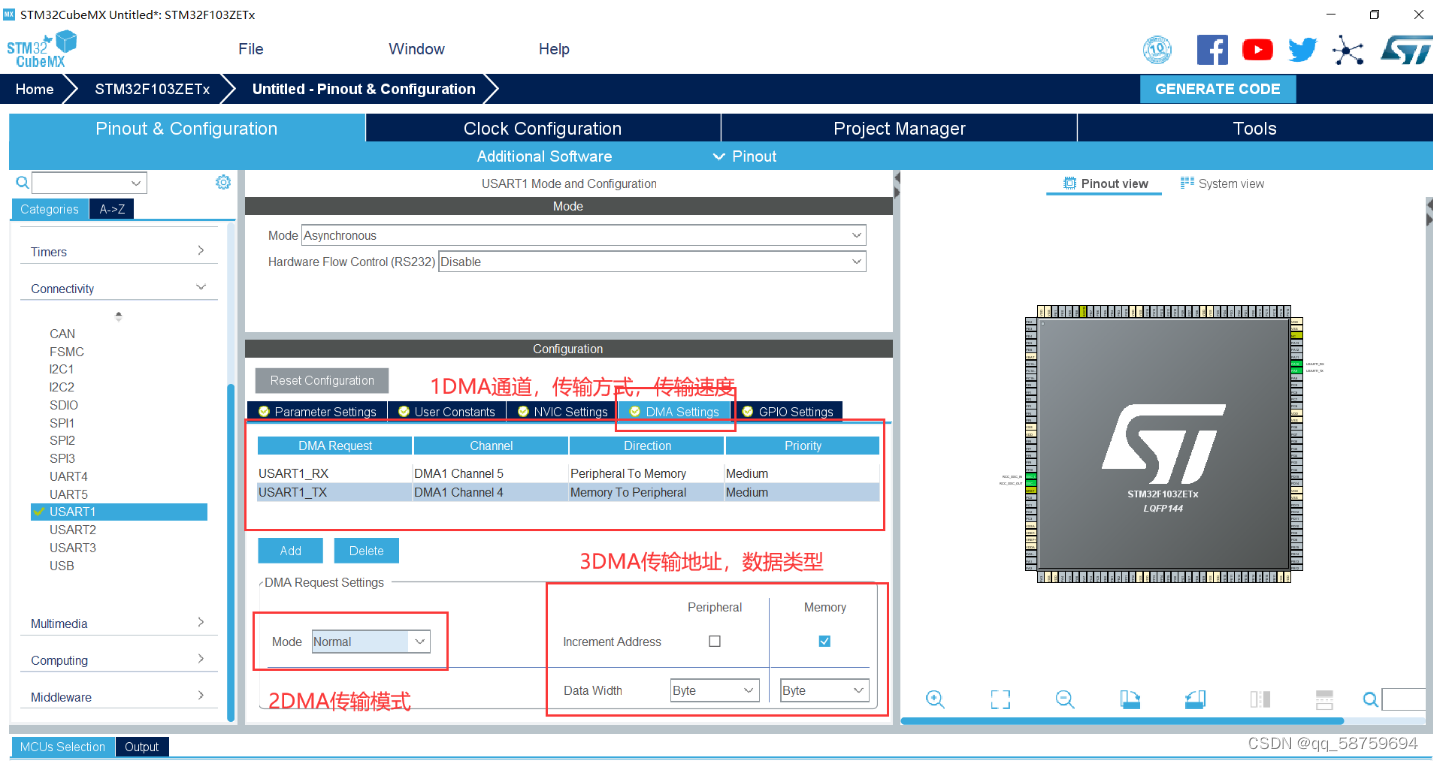
Task: Rotate the chip counterclockwise
Action: [1194, 699]
